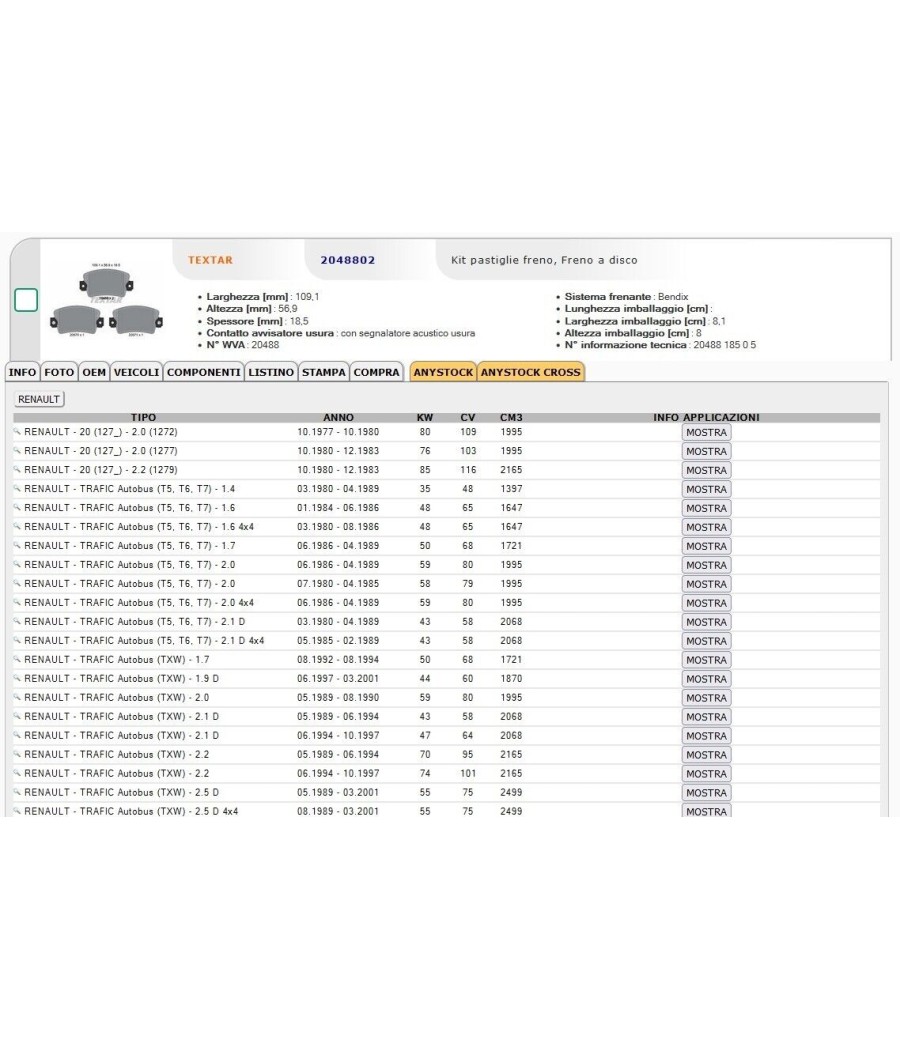Click magnifier icon for Trafic T5,T6,T7 2.1 D 4x4
Screen dimensions: 900x1050
(x=17, y=640)
